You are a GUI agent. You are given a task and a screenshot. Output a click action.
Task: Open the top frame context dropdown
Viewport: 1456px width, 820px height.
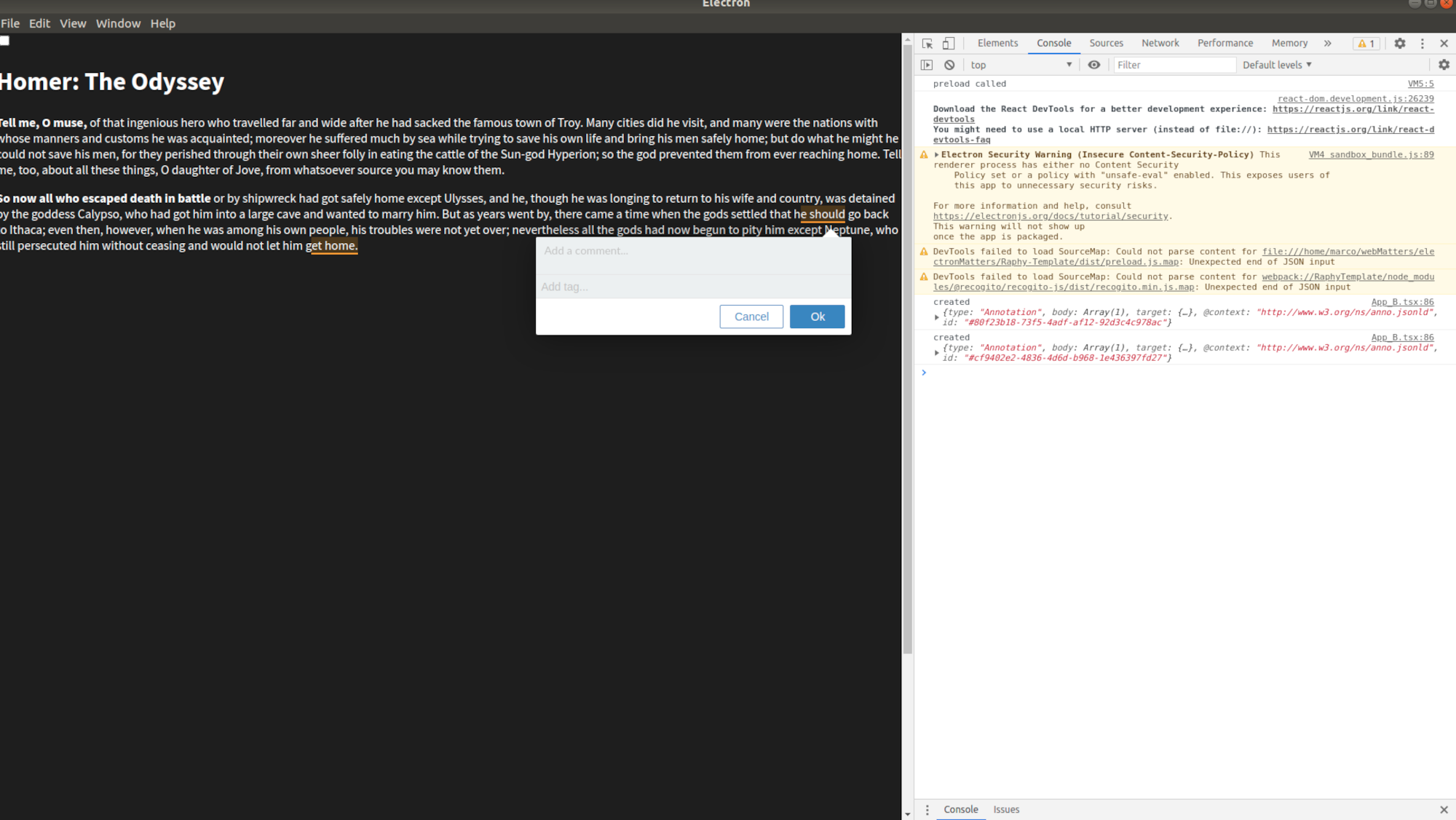[1019, 65]
